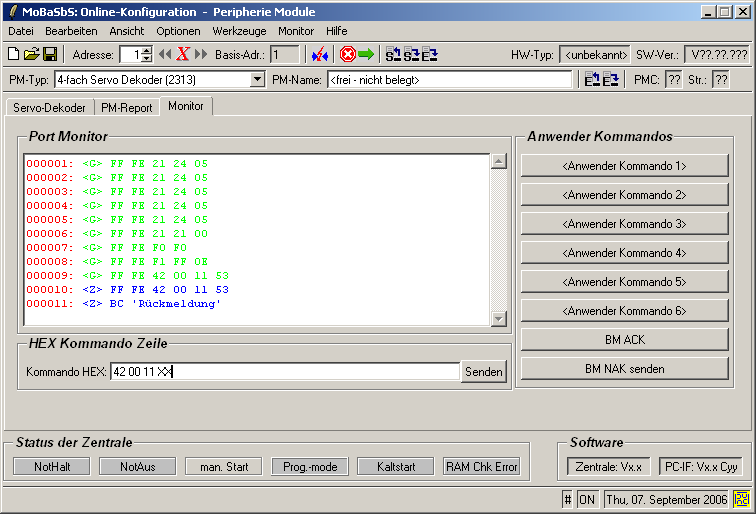Open the PM-Typ dropdown list
The image size is (756, 514).
[257, 79]
